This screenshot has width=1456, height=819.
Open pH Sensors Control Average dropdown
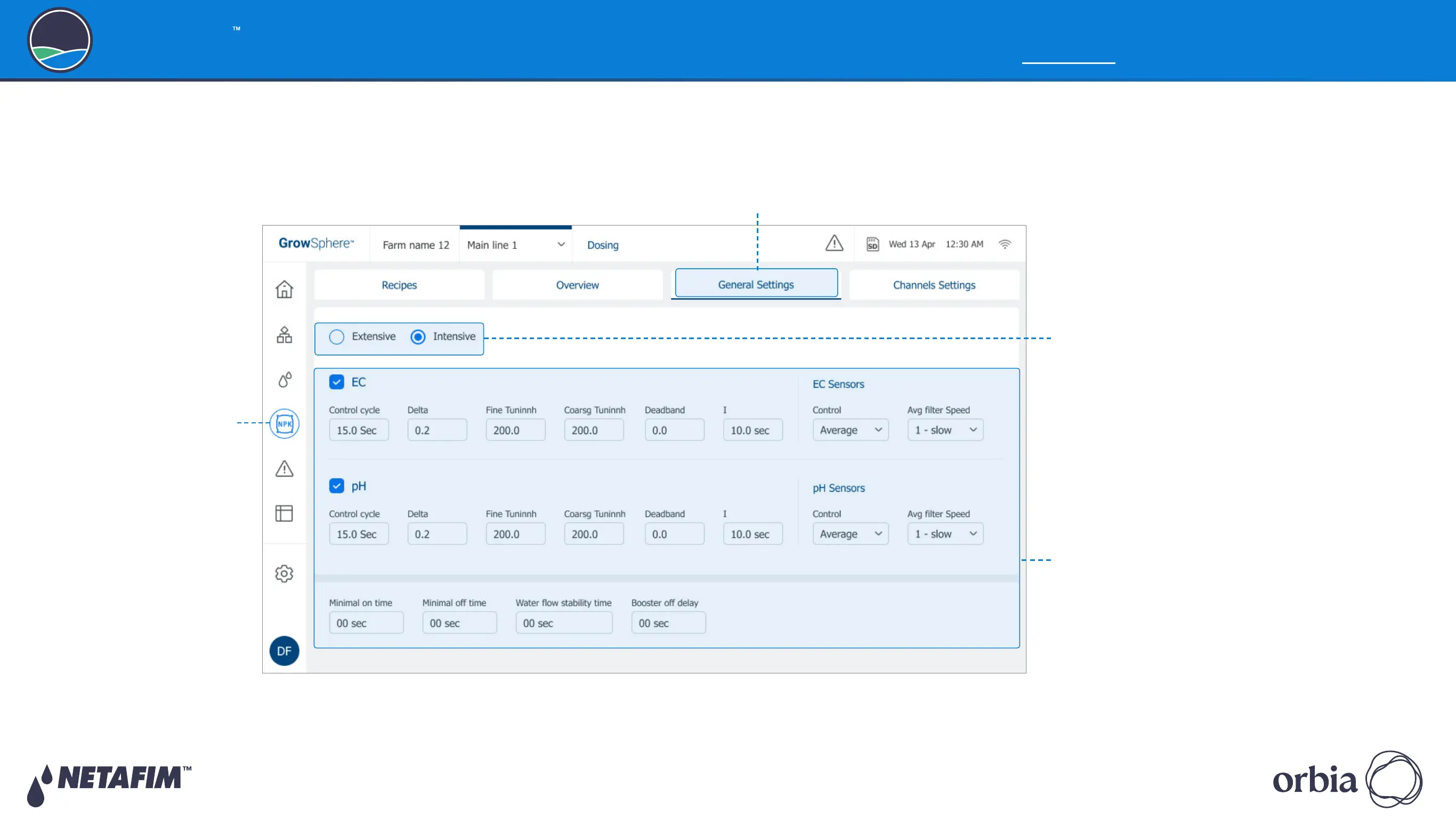(851, 534)
